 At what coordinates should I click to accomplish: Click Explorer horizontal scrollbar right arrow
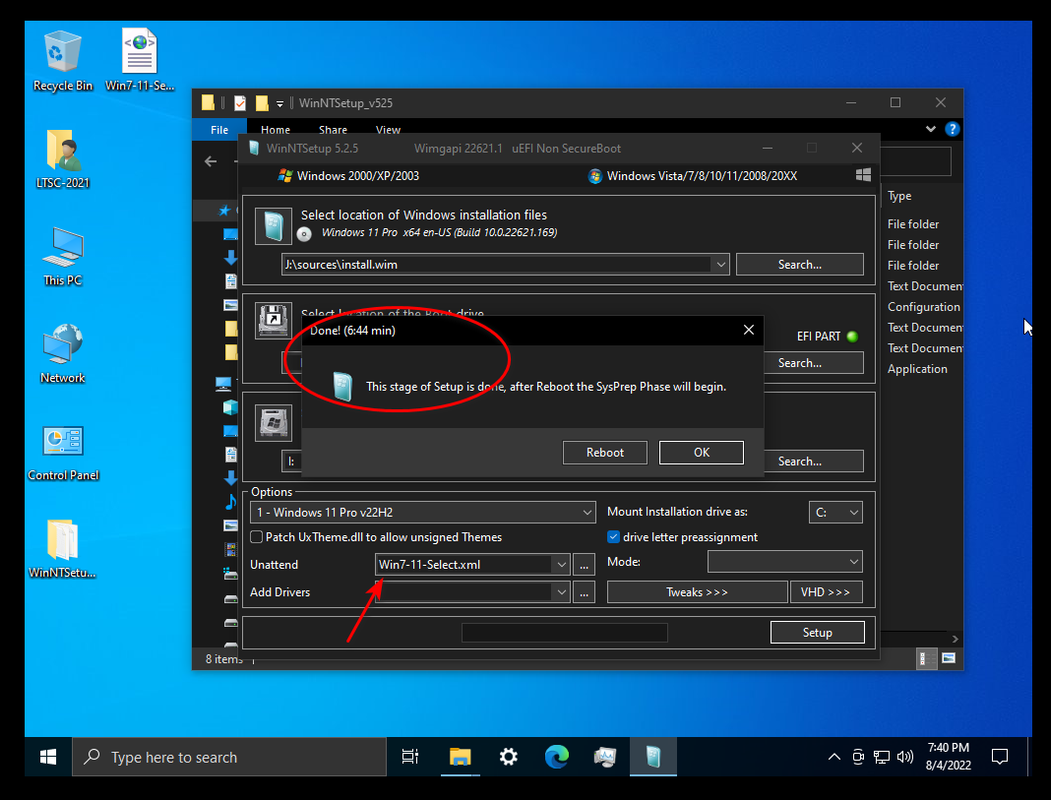955,639
